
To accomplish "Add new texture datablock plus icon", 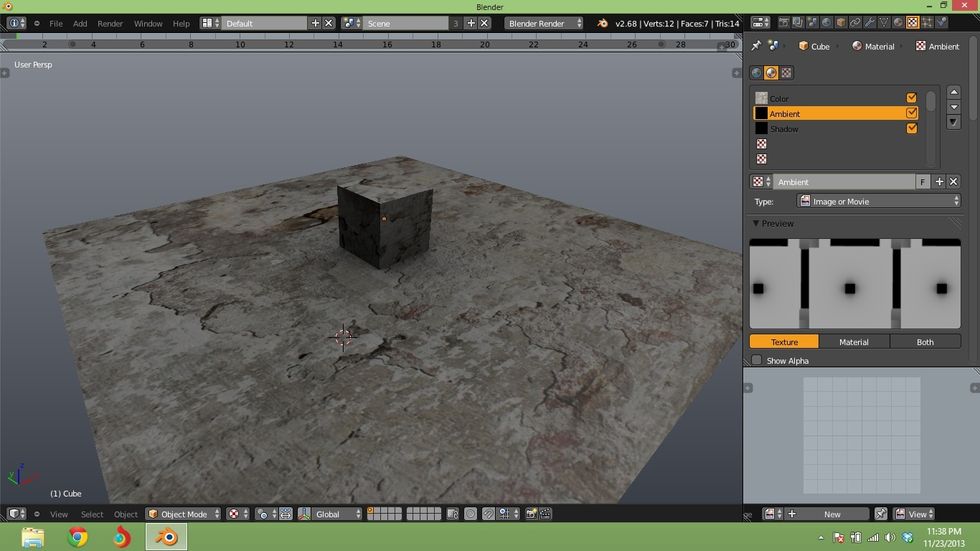I will 939,182.
